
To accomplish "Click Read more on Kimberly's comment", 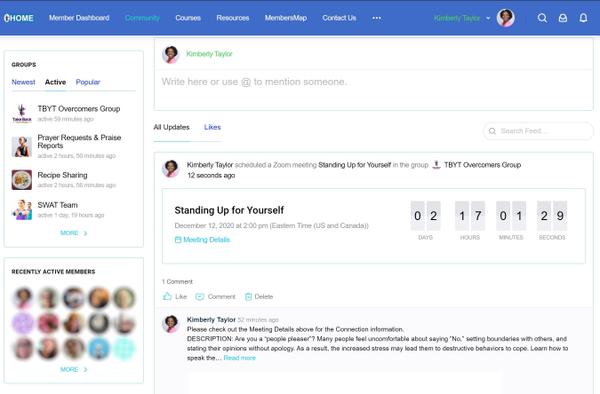I will [240, 358].
